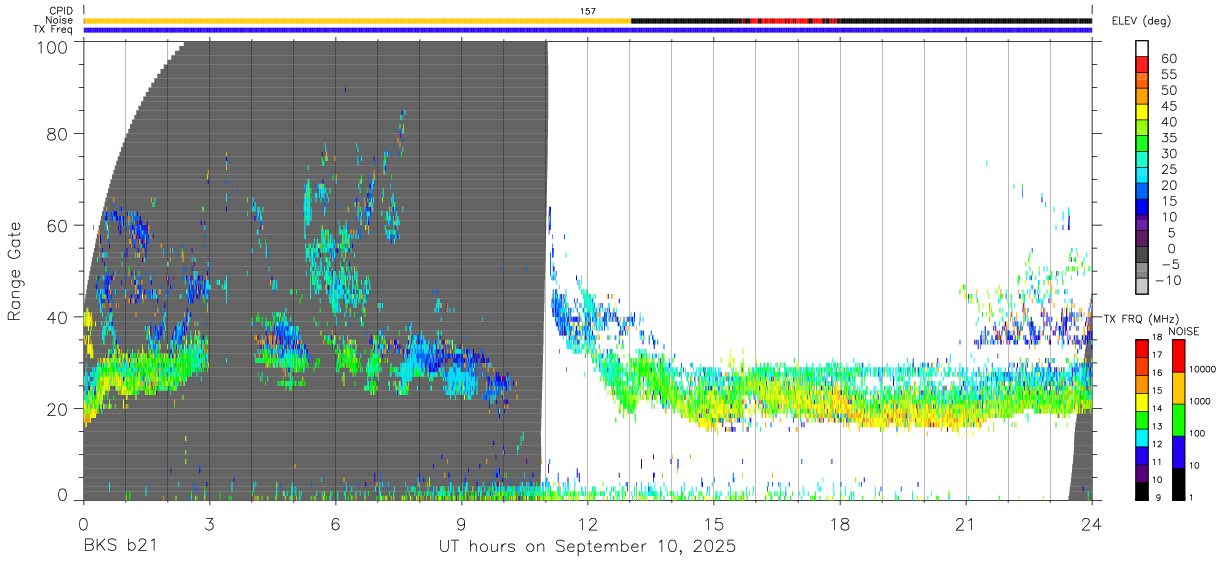Click the x-axis tick label 18
This screenshot has width=1228, height=567.
840,523
